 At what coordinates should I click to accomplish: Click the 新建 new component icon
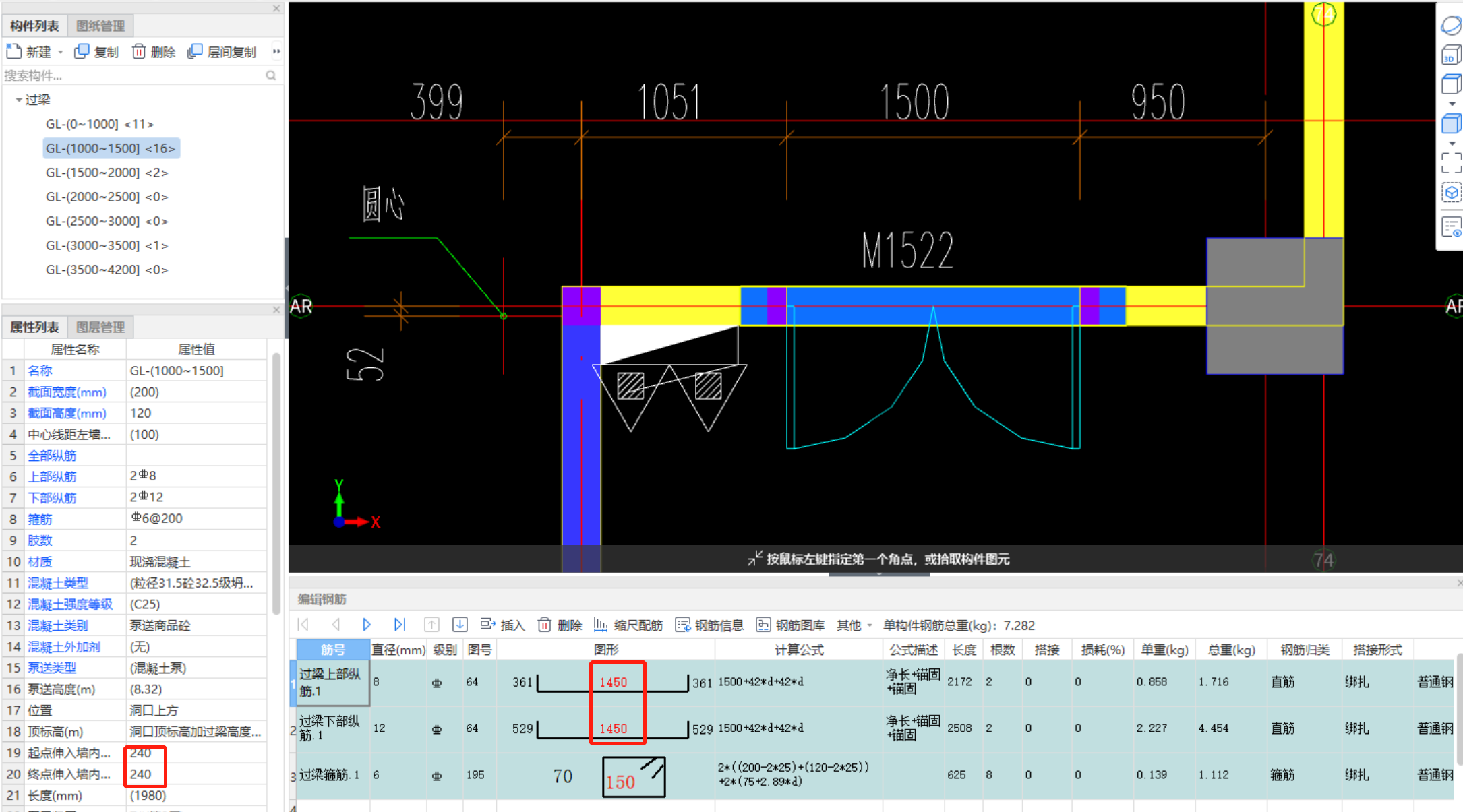point(14,51)
